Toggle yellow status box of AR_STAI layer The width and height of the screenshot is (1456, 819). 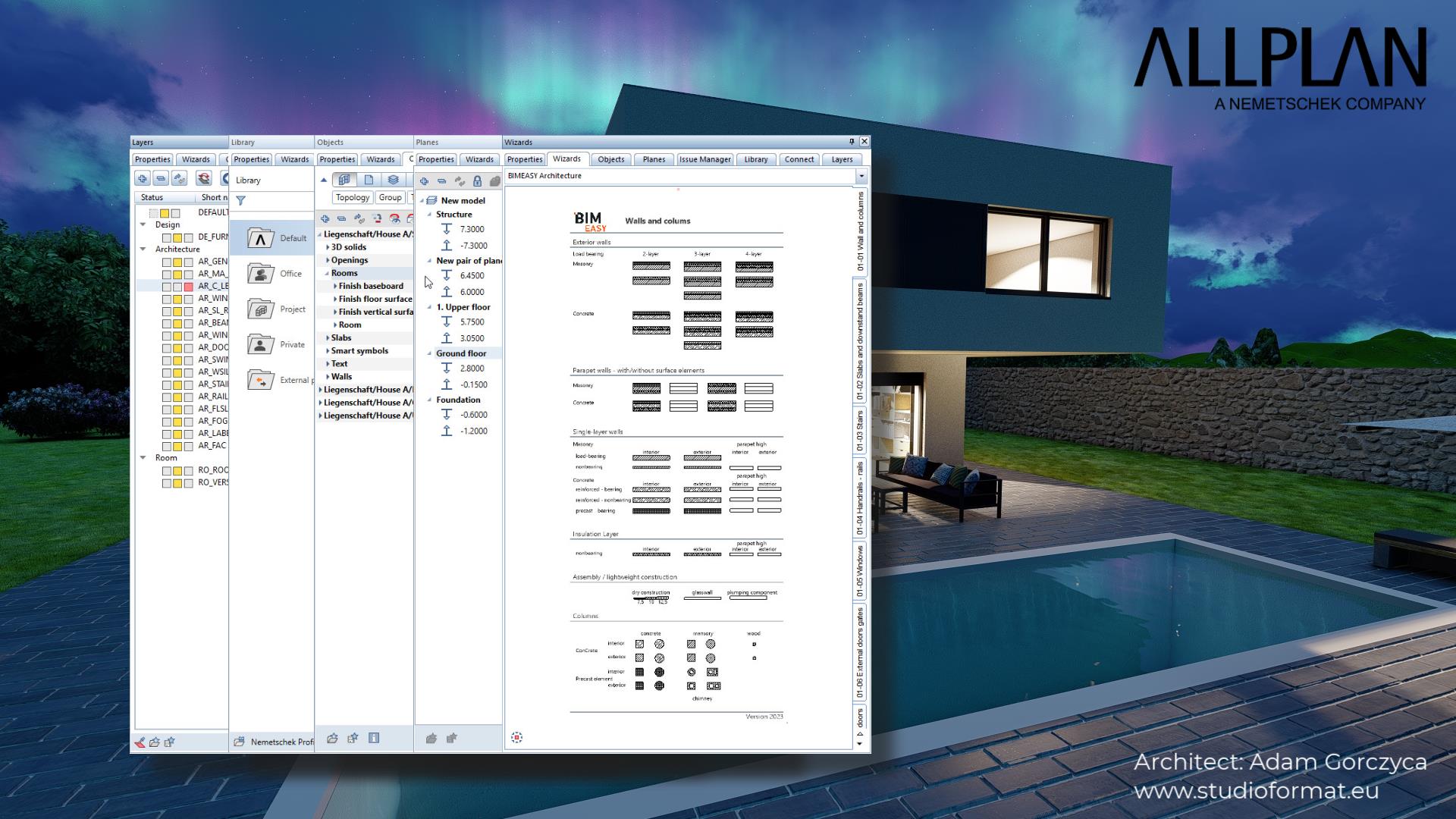pos(177,385)
